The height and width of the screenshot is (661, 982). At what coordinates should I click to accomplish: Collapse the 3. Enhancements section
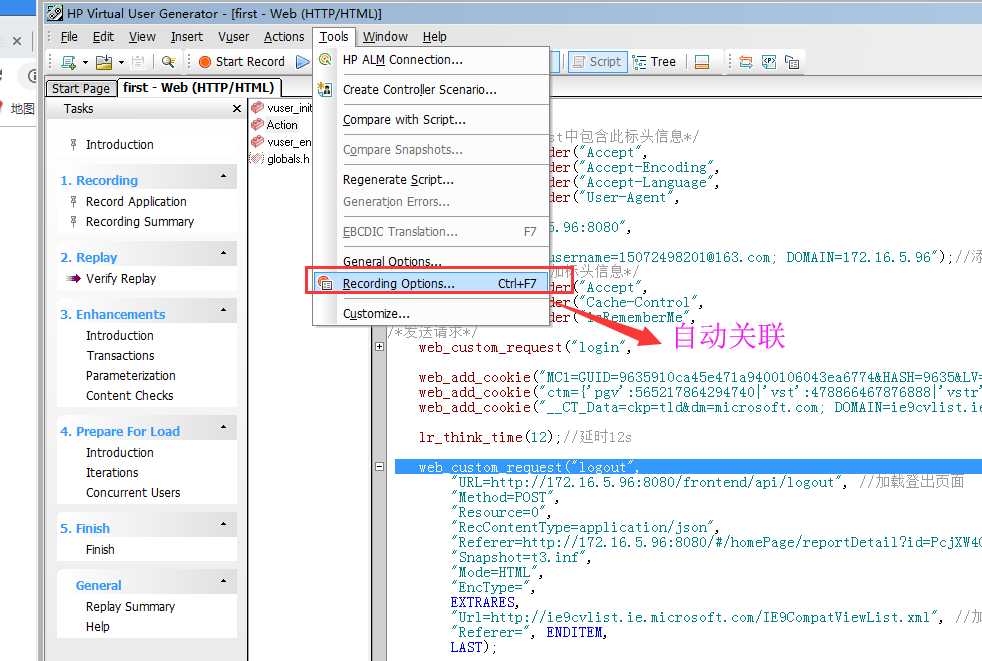pos(224,310)
